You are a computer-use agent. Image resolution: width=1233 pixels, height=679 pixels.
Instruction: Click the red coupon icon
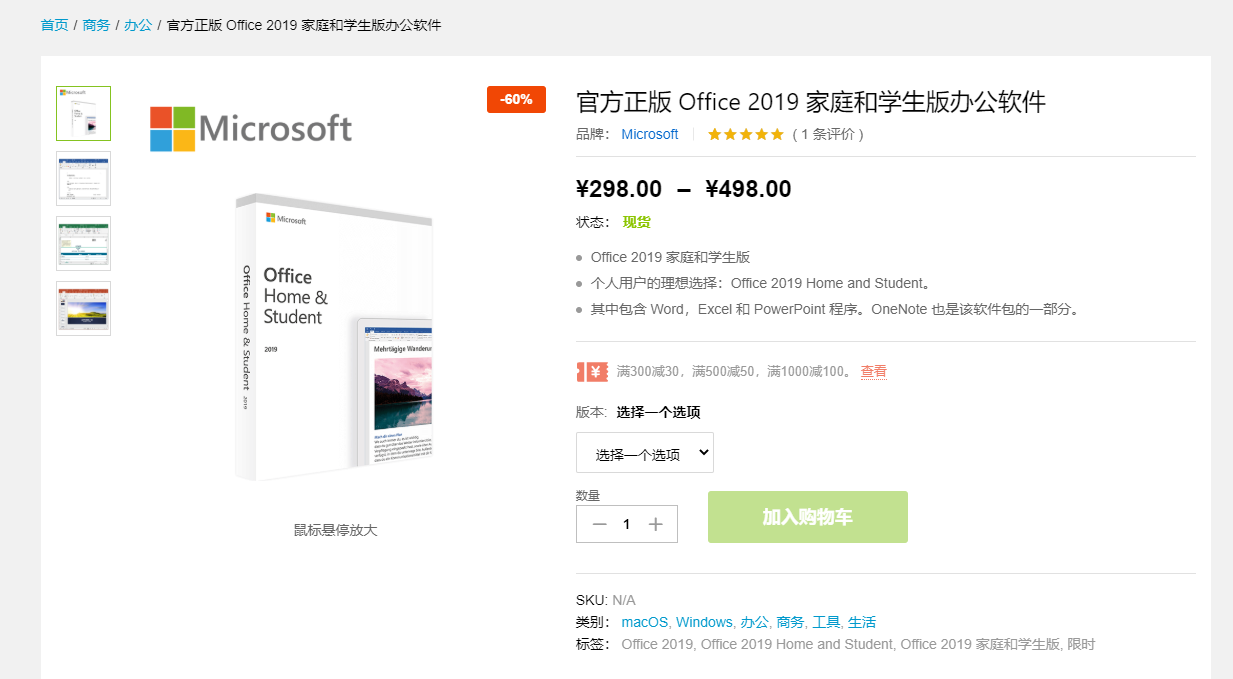coord(592,372)
